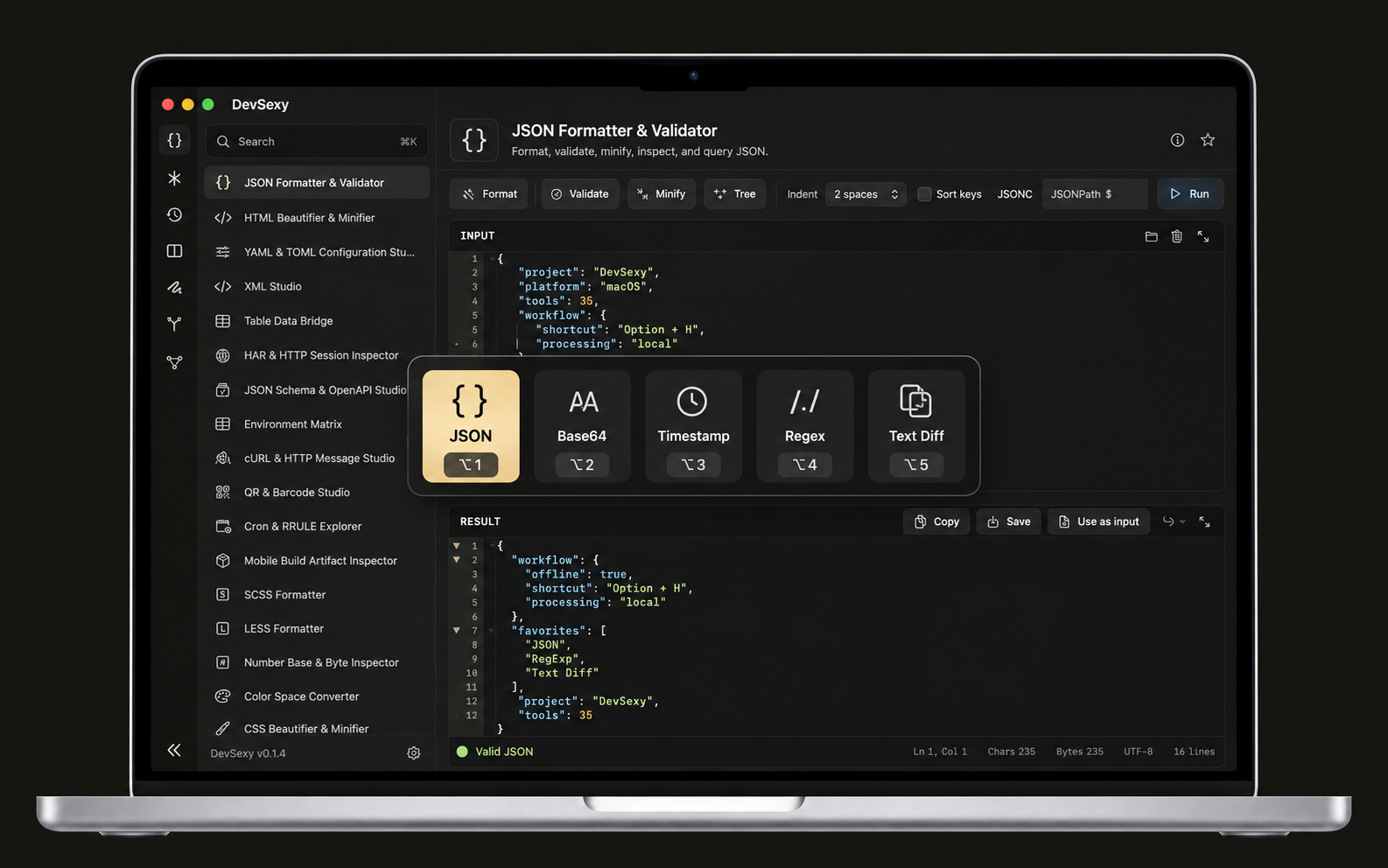Open the Indent 2 spaces dropdown
The image size is (1388, 868).
tap(866, 194)
